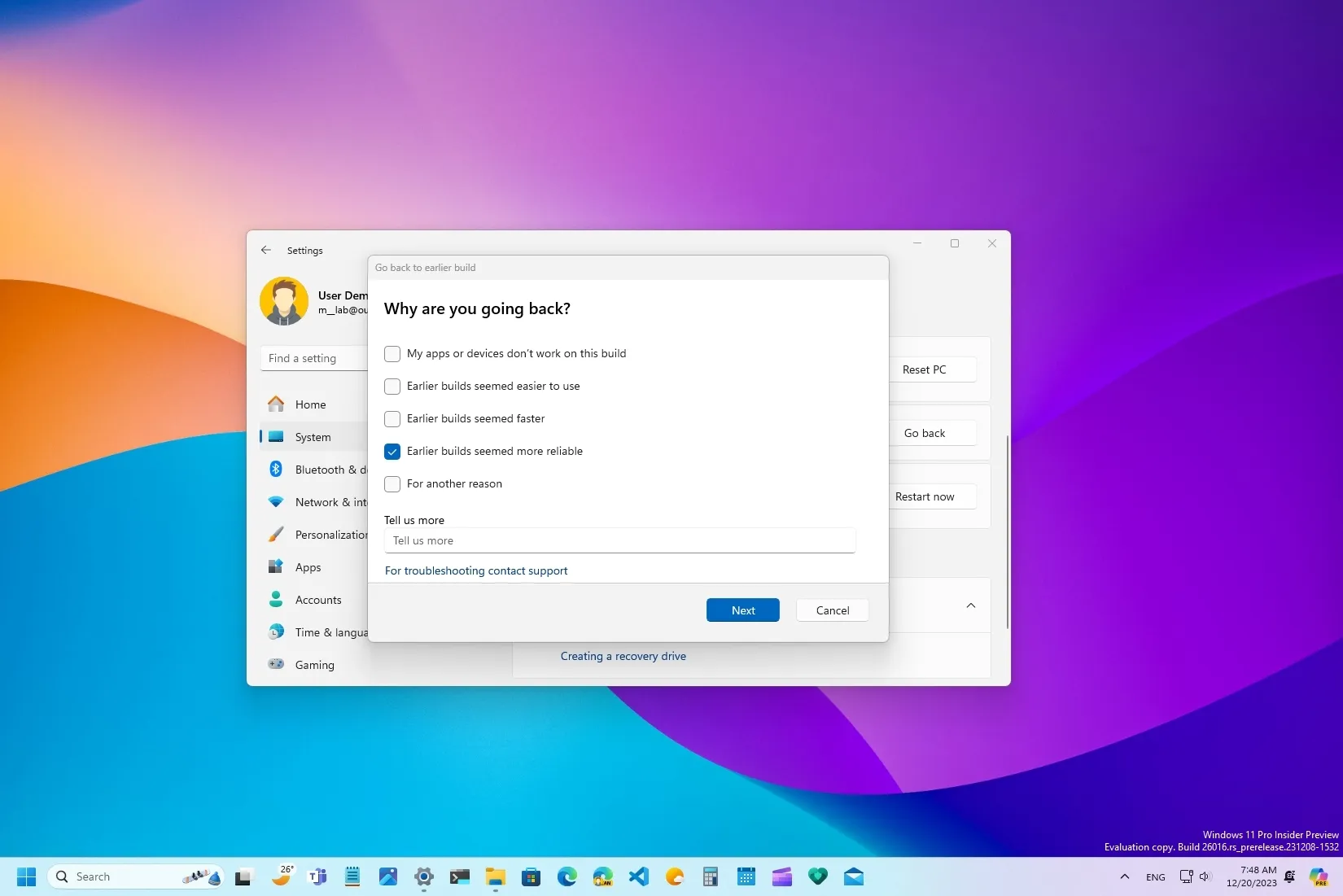Open the Apps settings section
Screen dimensions: 1343x896
coord(308,567)
